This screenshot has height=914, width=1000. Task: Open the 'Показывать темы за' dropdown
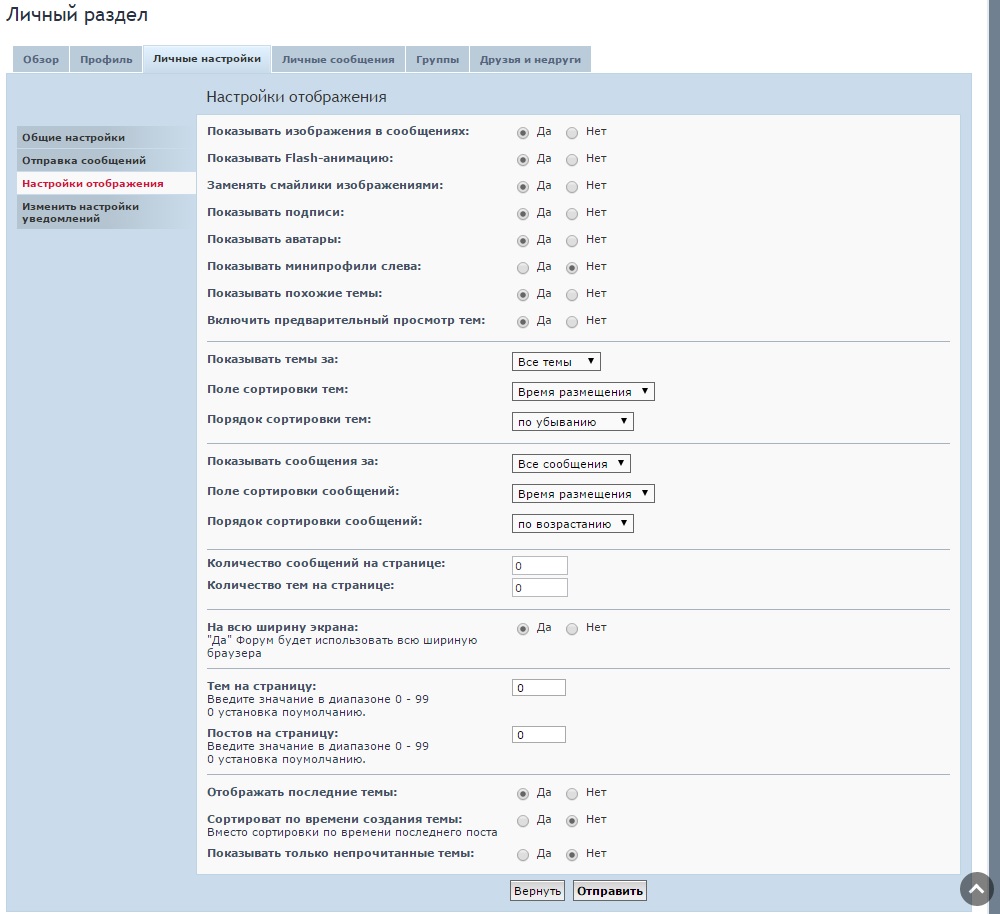click(x=556, y=362)
